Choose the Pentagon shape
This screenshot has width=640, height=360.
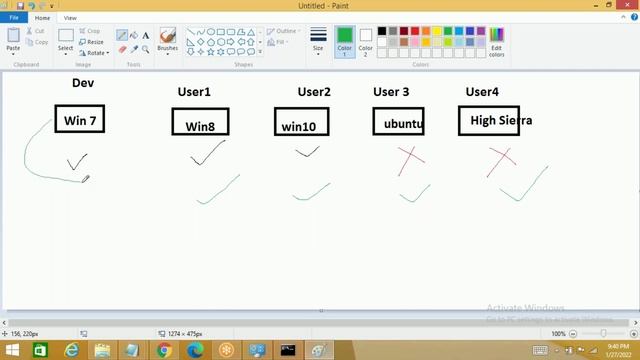pyautogui.click(x=211, y=42)
